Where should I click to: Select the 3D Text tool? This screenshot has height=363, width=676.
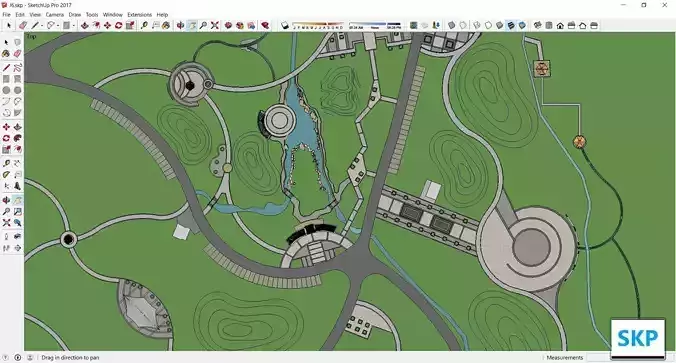pos(17,186)
